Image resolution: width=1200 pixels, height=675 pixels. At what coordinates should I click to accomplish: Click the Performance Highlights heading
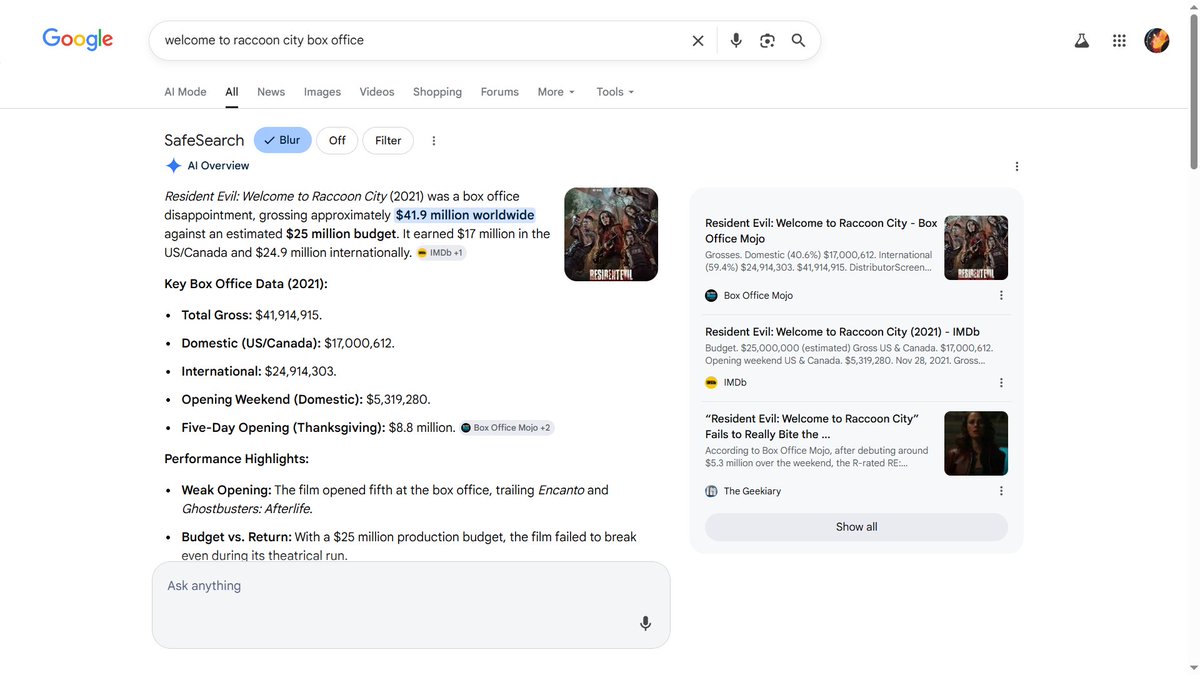236,459
